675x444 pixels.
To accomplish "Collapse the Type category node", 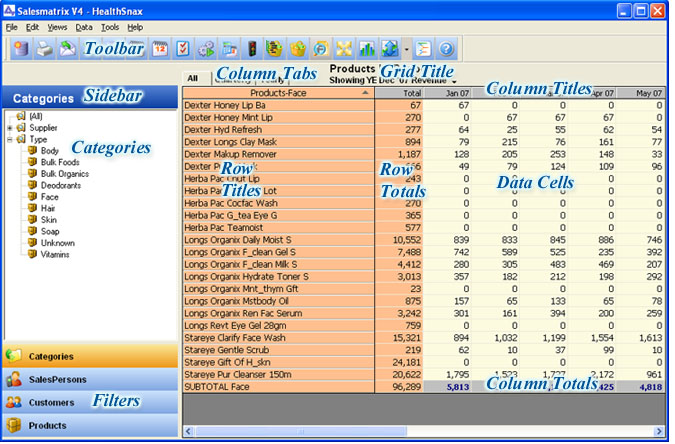I will (x=9, y=140).
